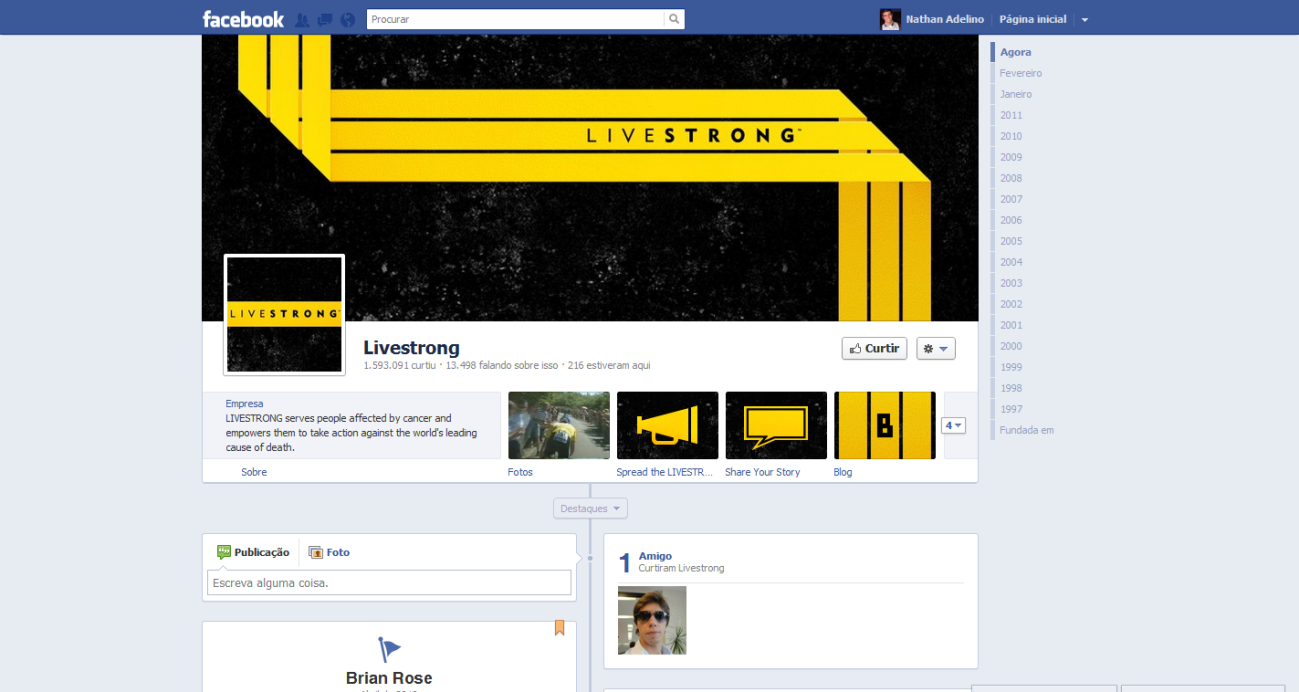Click 'Curtiram Livestrong' text
Screen dimensions: 1299x692
pyautogui.click(x=681, y=568)
